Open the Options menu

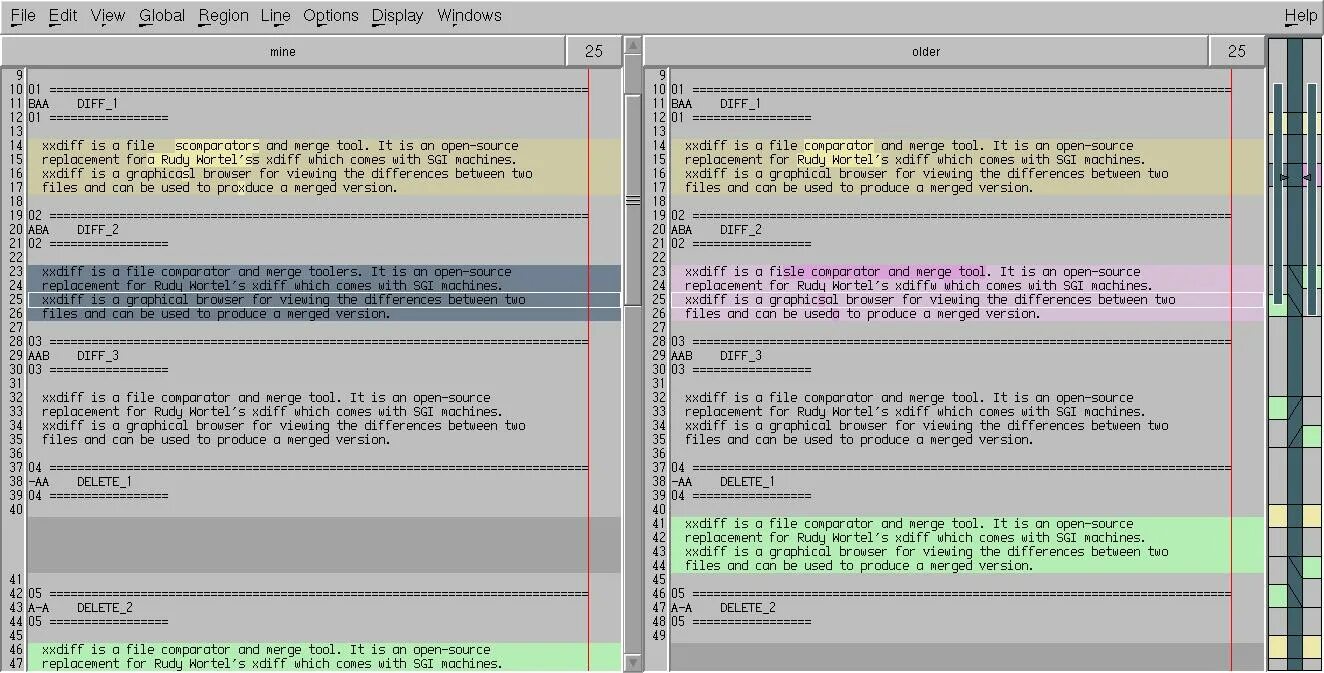[331, 15]
